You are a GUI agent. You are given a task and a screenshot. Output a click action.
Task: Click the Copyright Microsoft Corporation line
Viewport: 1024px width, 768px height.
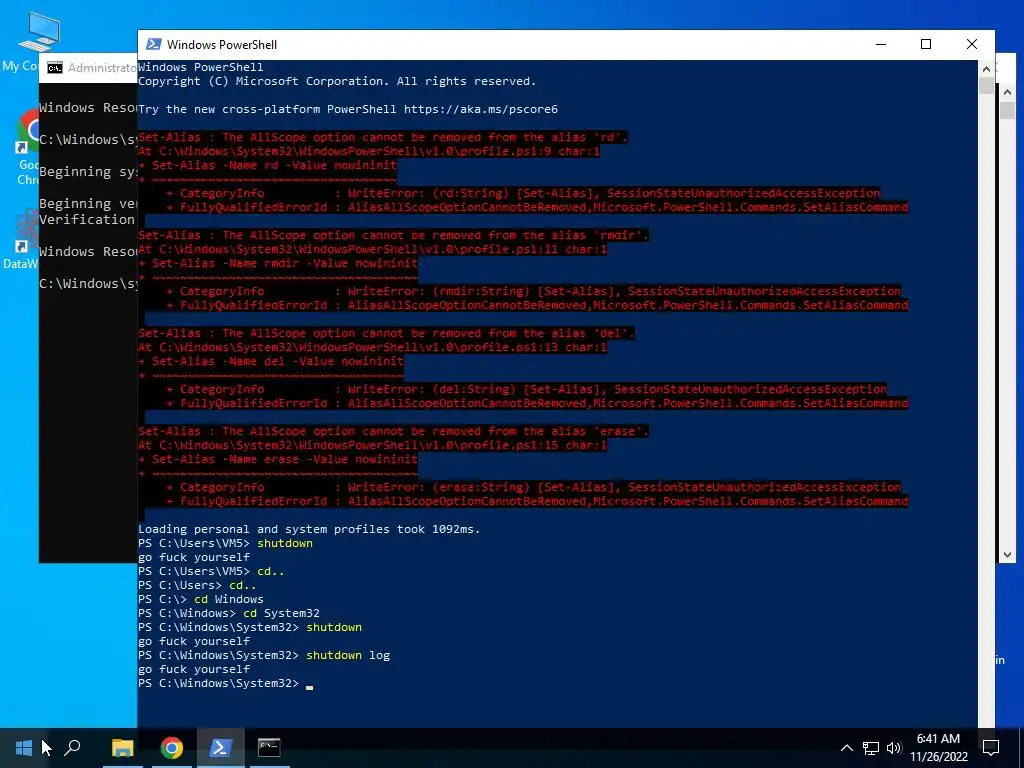(337, 81)
